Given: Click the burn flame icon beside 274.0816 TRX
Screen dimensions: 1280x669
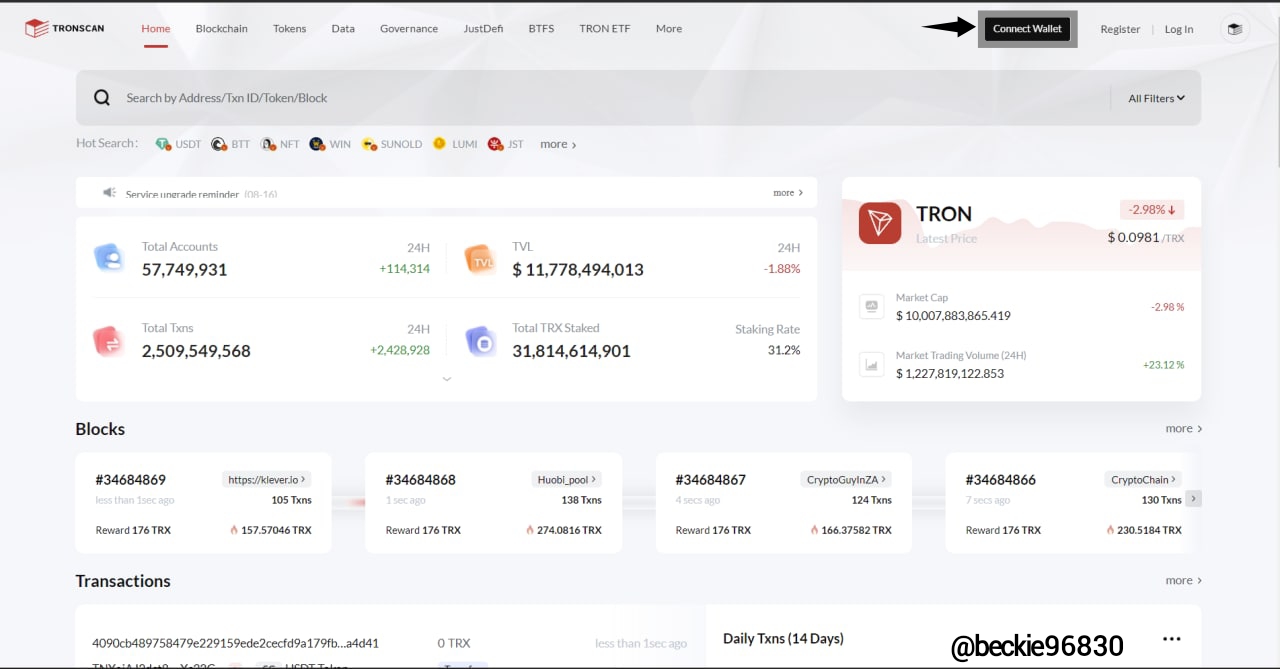Looking at the screenshot, I should [x=530, y=530].
